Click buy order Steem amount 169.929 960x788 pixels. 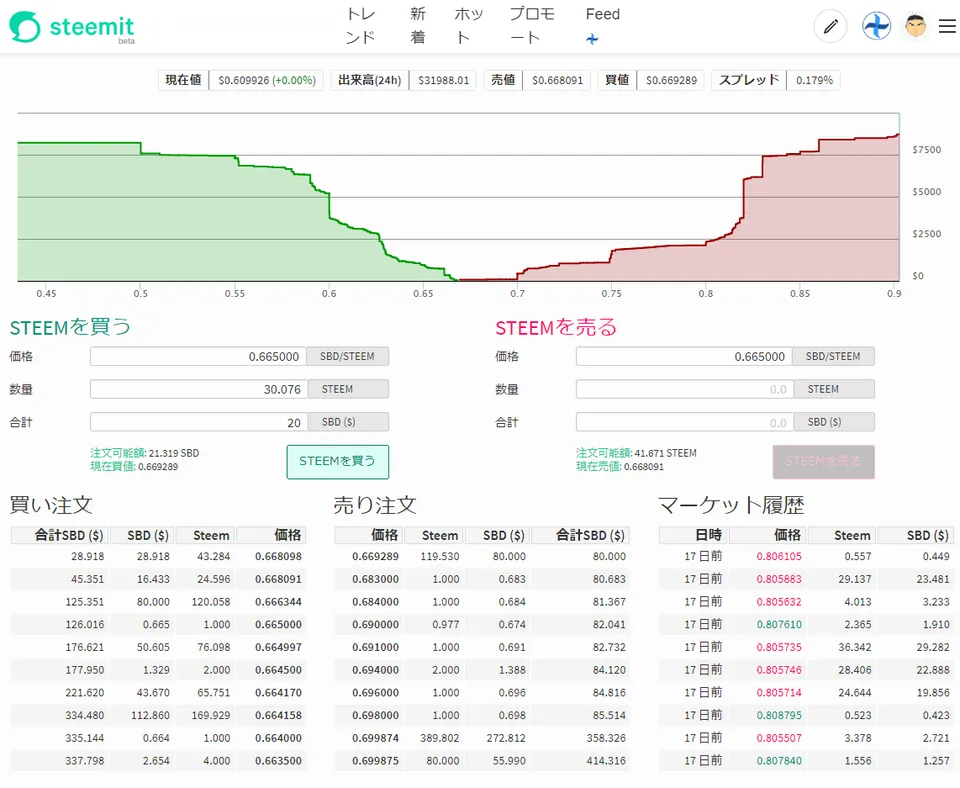click(x=211, y=715)
